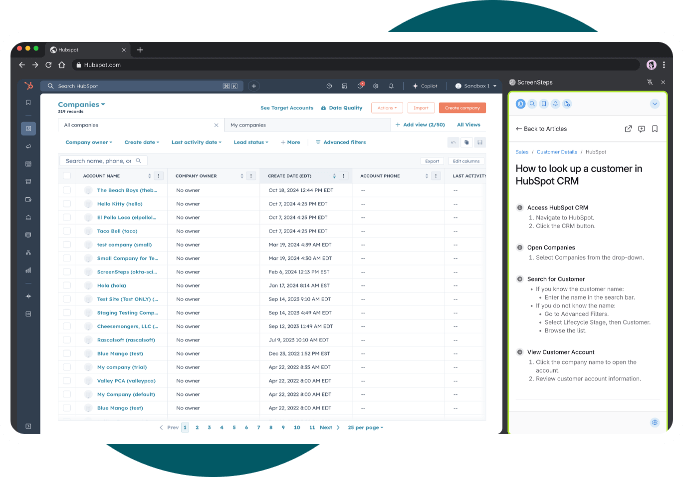Click the browser forward arrow

35,65
